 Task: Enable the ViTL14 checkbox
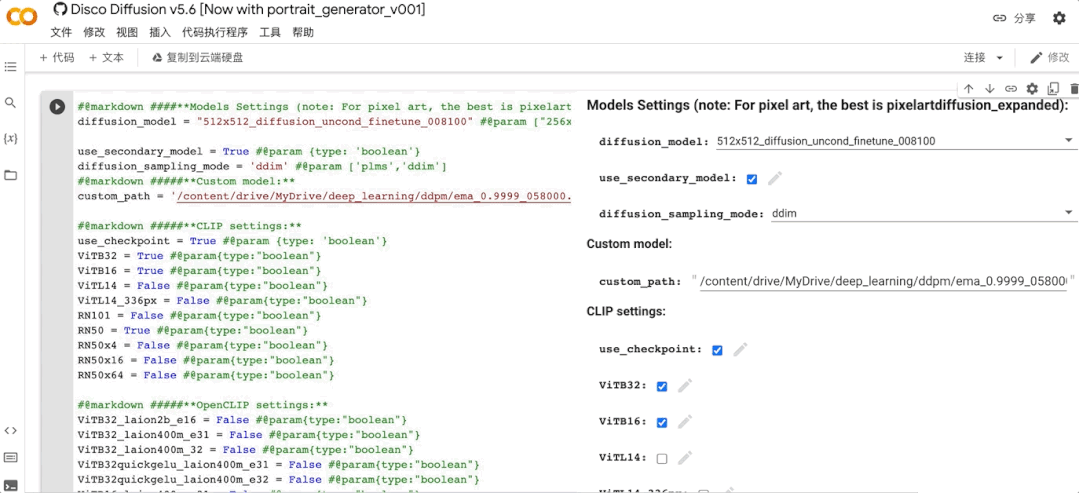(x=661, y=458)
